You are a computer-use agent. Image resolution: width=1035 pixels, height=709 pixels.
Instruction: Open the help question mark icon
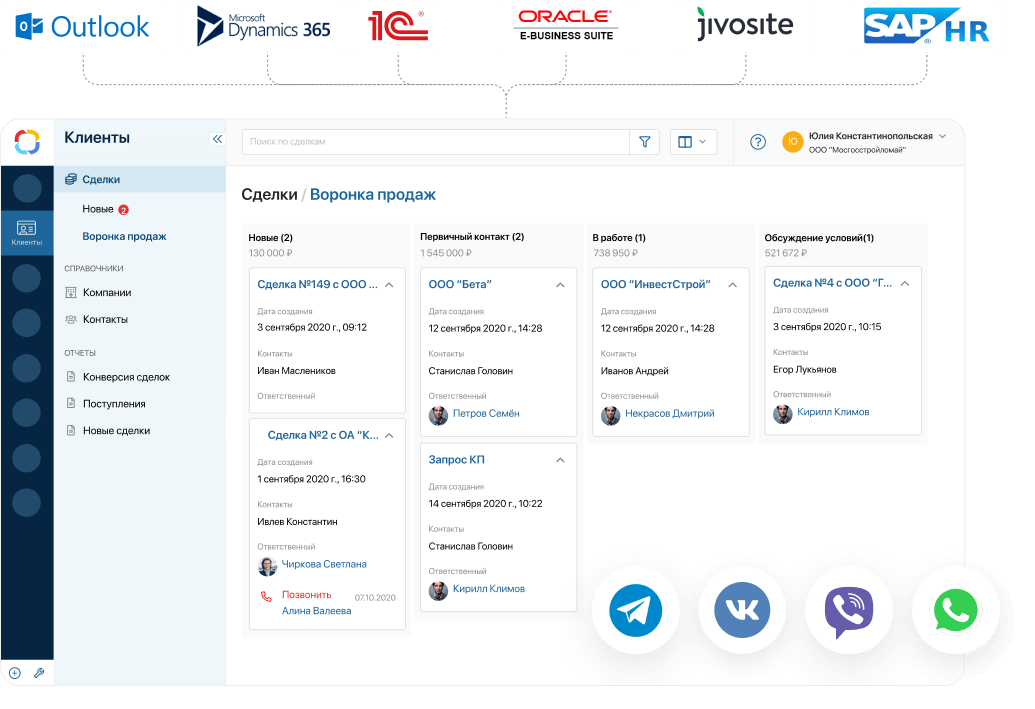click(x=758, y=142)
